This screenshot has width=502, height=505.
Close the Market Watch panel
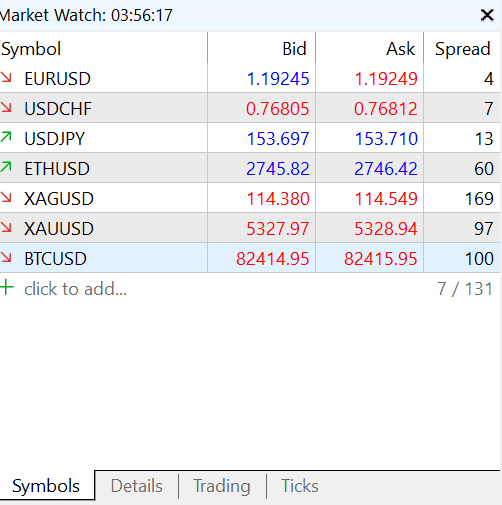[x=487, y=15]
